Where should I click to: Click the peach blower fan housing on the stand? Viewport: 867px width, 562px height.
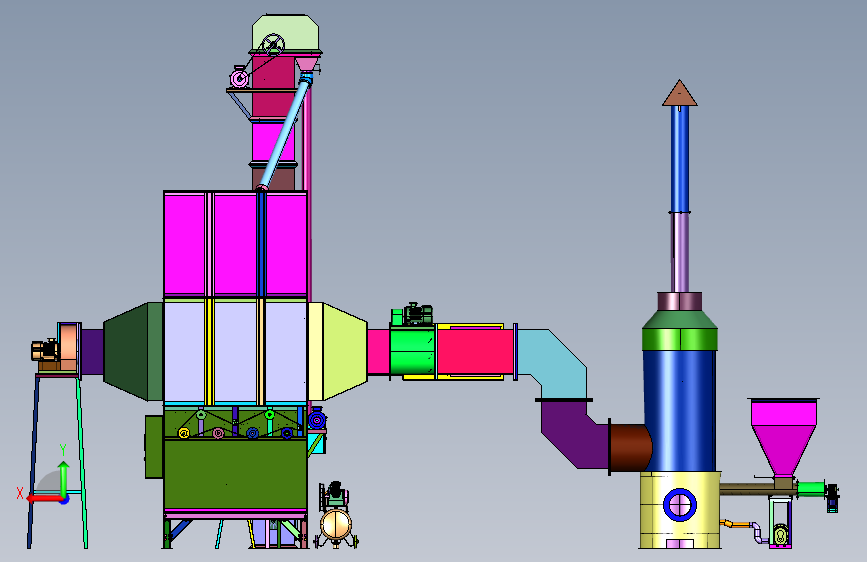pyautogui.click(x=67, y=347)
